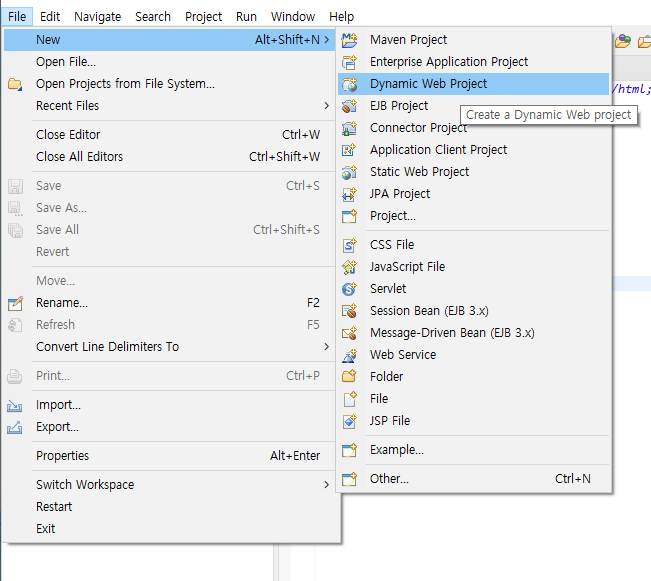The width and height of the screenshot is (651, 581).
Task: Expand the Switch Workspace submenu arrow
Action: click(327, 485)
